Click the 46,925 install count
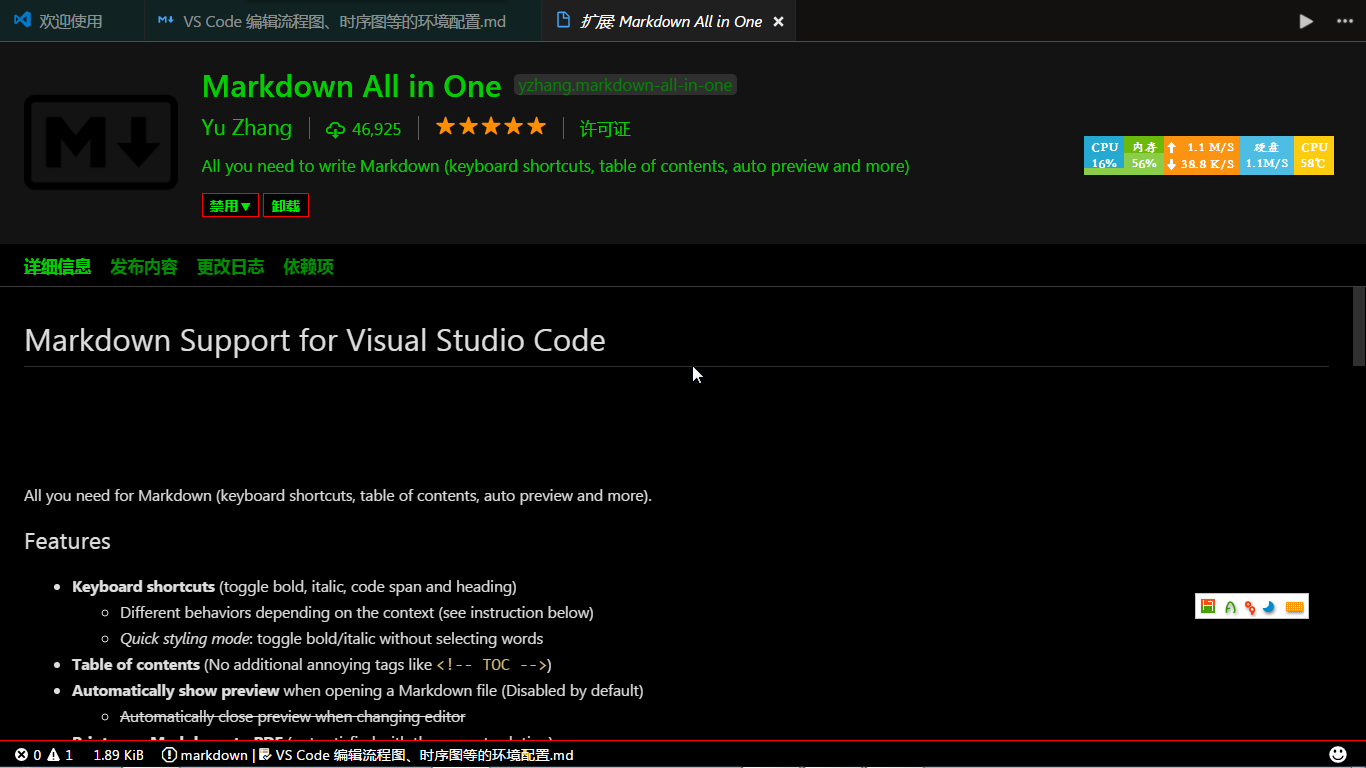Viewport: 1366px width, 768px height. pos(376,129)
